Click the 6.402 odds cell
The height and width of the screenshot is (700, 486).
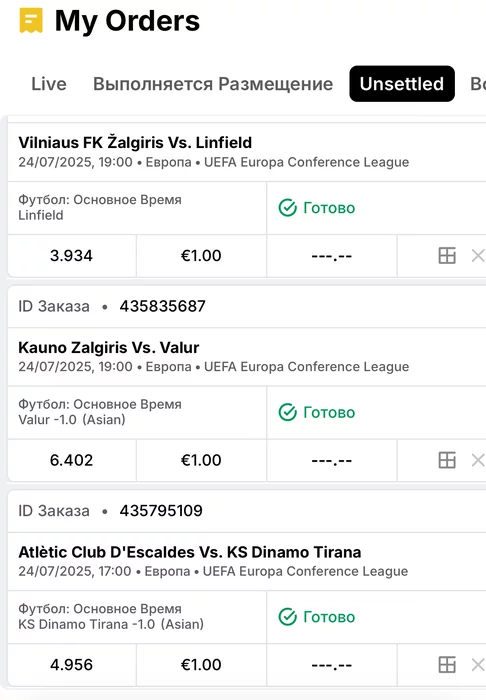(x=71, y=460)
